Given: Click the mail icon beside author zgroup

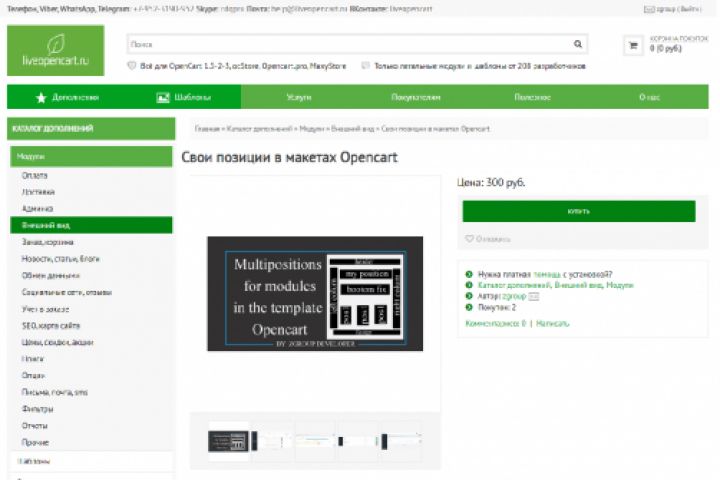Looking at the screenshot, I should pyautogui.click(x=534, y=297).
